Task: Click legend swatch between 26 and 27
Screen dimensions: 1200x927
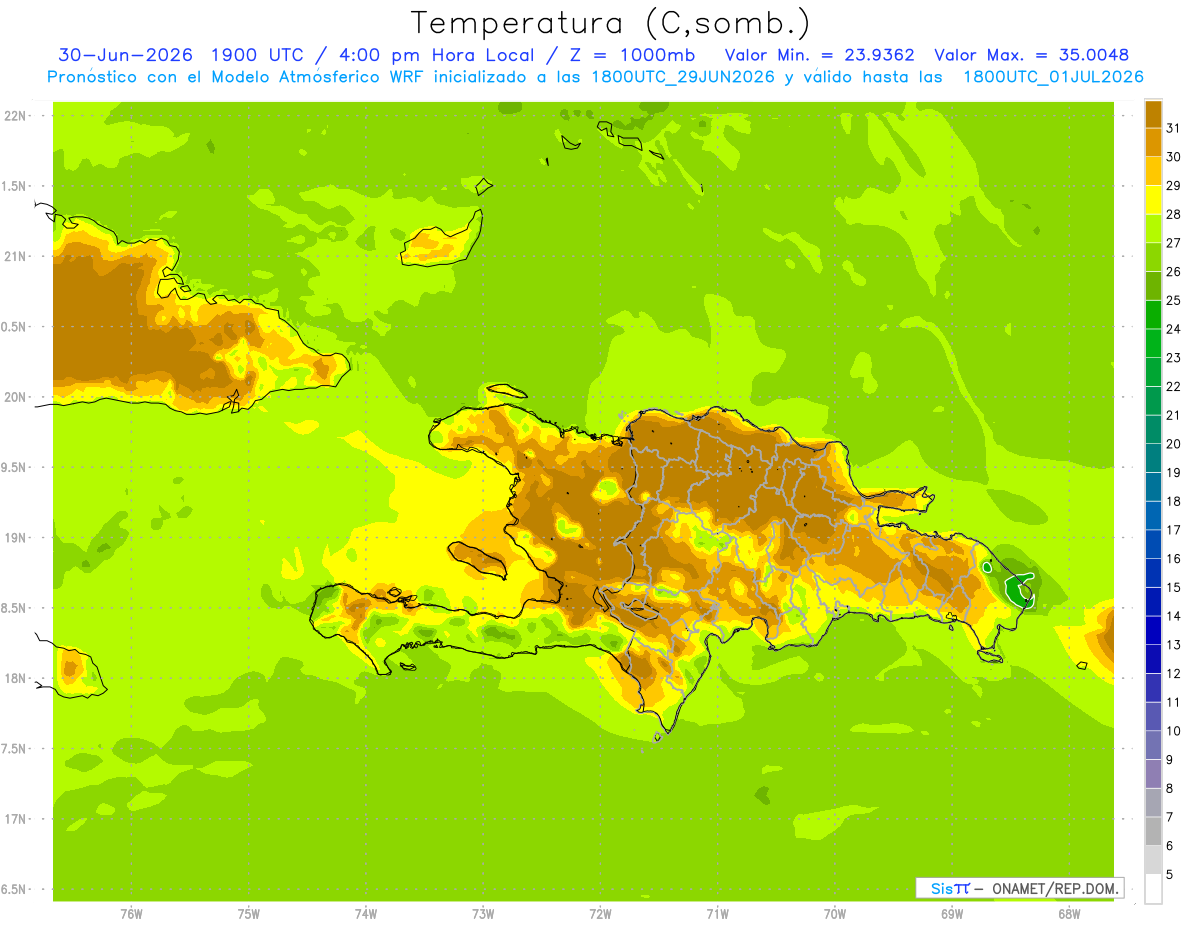Action: (1153, 257)
